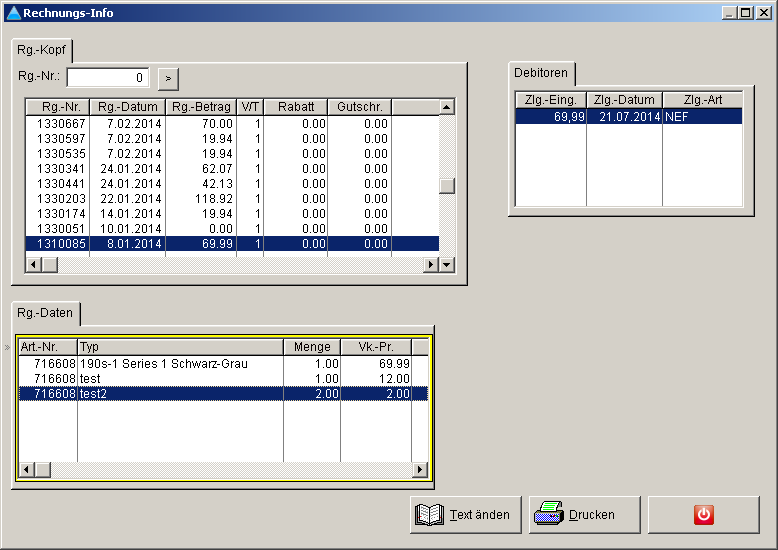Click the Gutschr. column header
The width and height of the screenshot is (778, 550).
click(x=360, y=107)
